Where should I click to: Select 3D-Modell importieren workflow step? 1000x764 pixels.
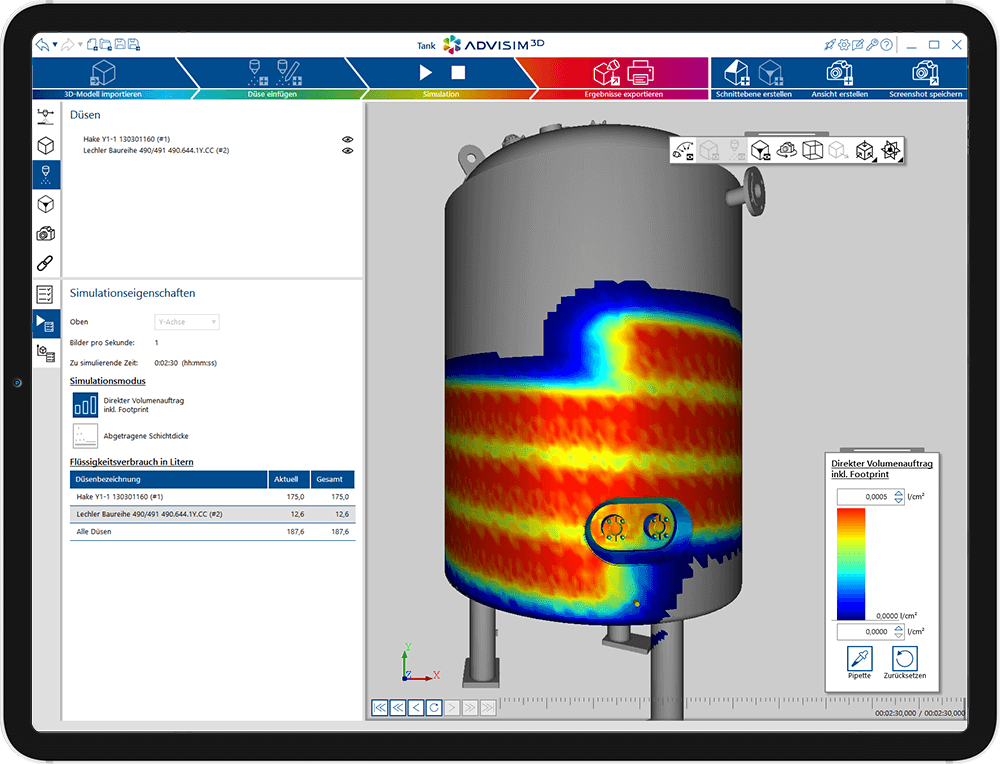(x=103, y=94)
